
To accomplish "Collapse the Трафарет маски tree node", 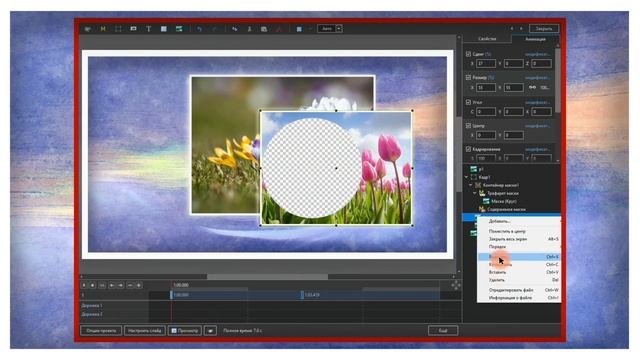I will coord(475,193).
